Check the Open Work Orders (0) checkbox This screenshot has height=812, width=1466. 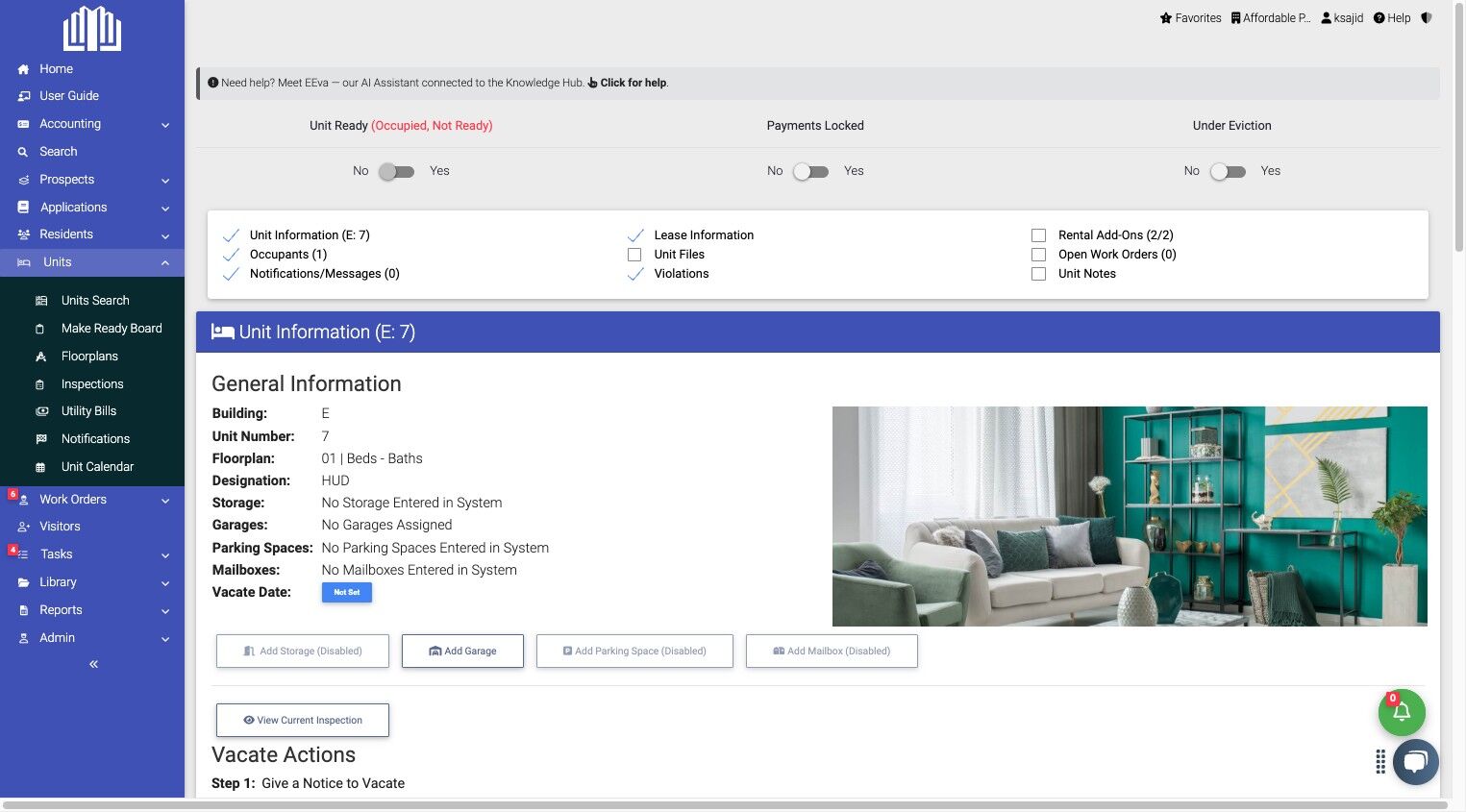coord(1038,255)
